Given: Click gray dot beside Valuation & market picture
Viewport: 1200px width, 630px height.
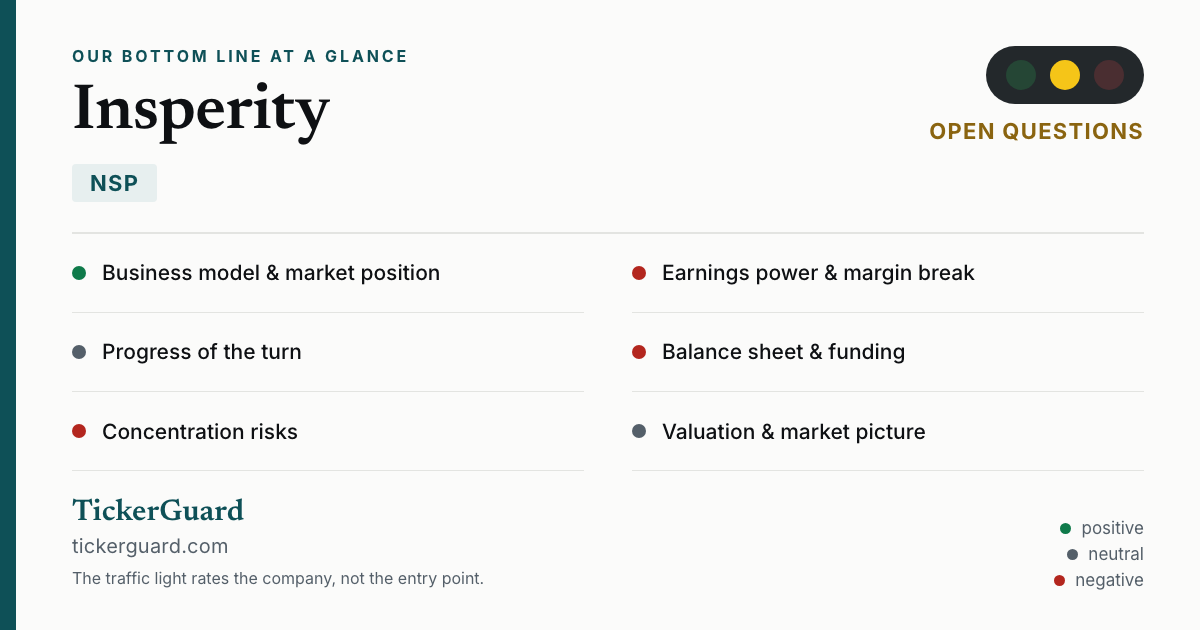Looking at the screenshot, I should pos(639,432).
